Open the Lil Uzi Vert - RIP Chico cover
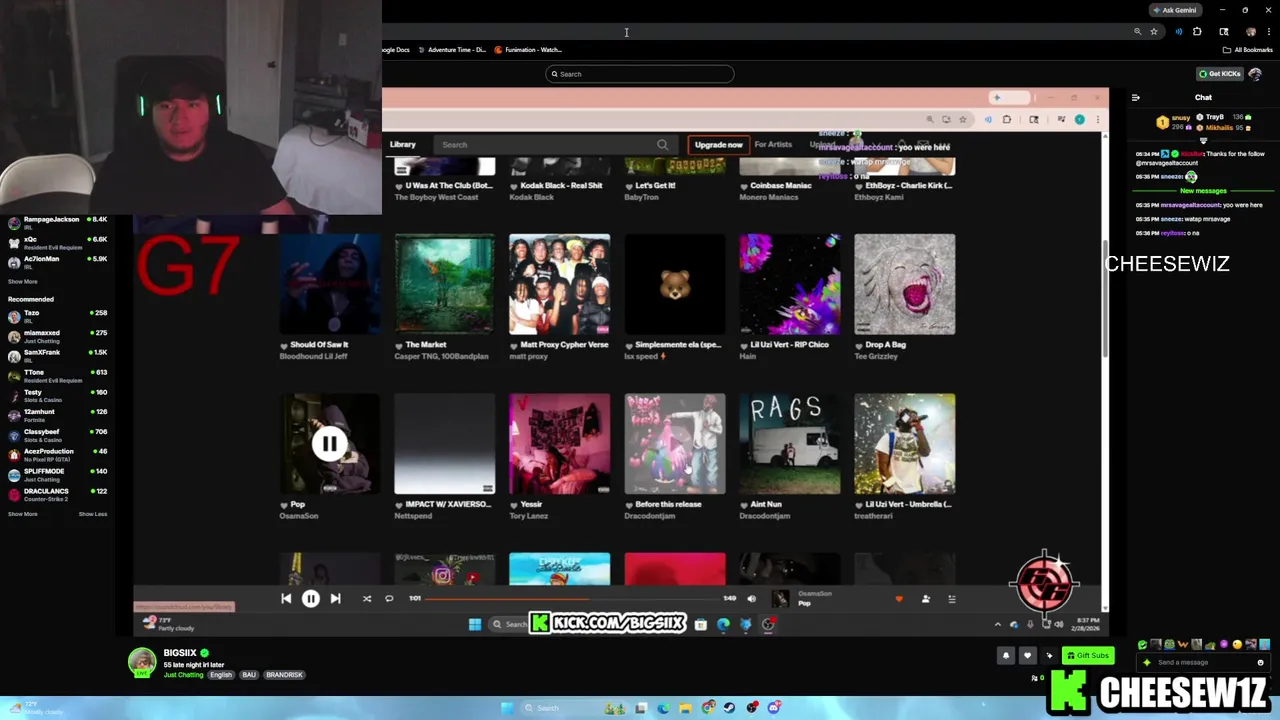Viewport: 1280px width, 720px height. (x=790, y=284)
